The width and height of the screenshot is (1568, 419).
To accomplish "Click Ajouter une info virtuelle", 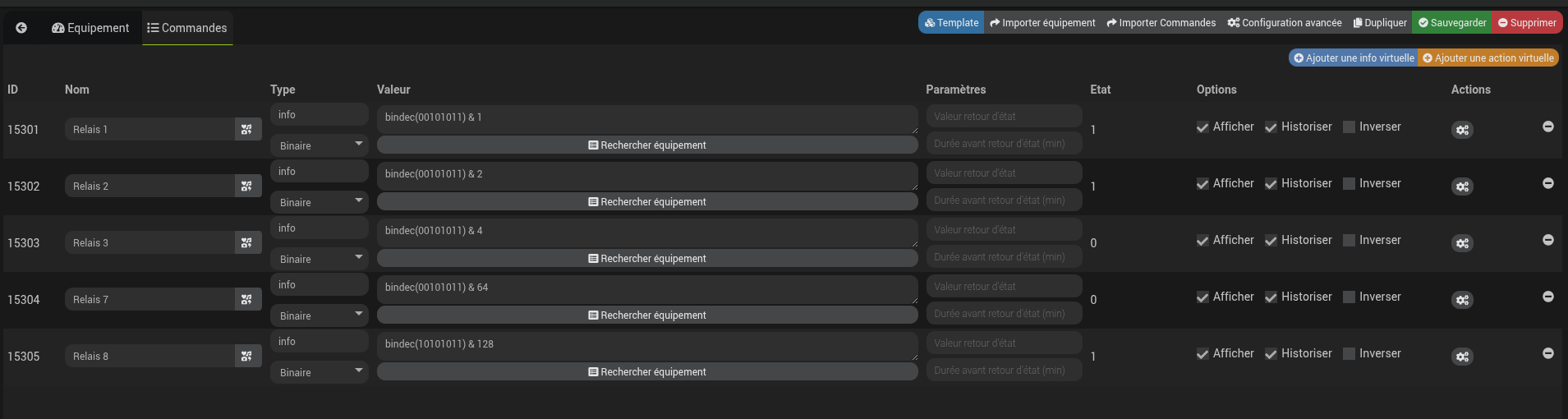I will 1354,58.
